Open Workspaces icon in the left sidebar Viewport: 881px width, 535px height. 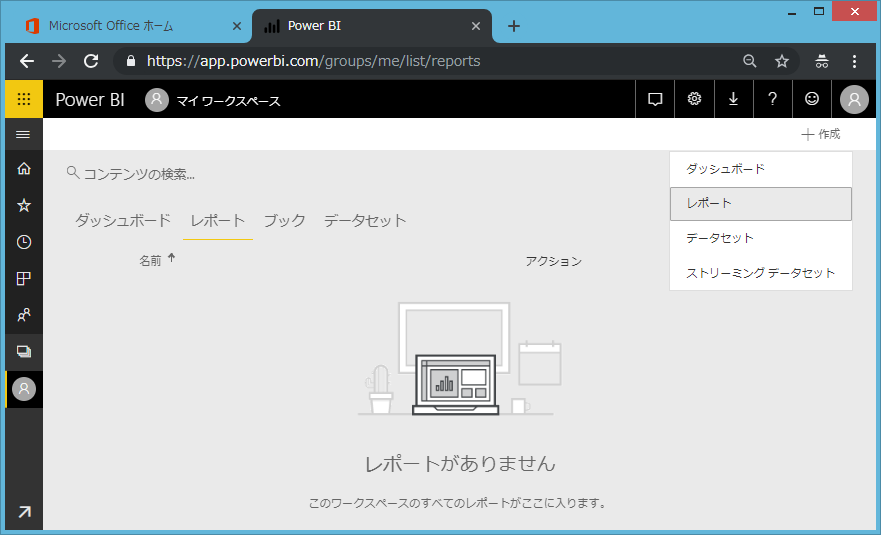click(x=24, y=352)
